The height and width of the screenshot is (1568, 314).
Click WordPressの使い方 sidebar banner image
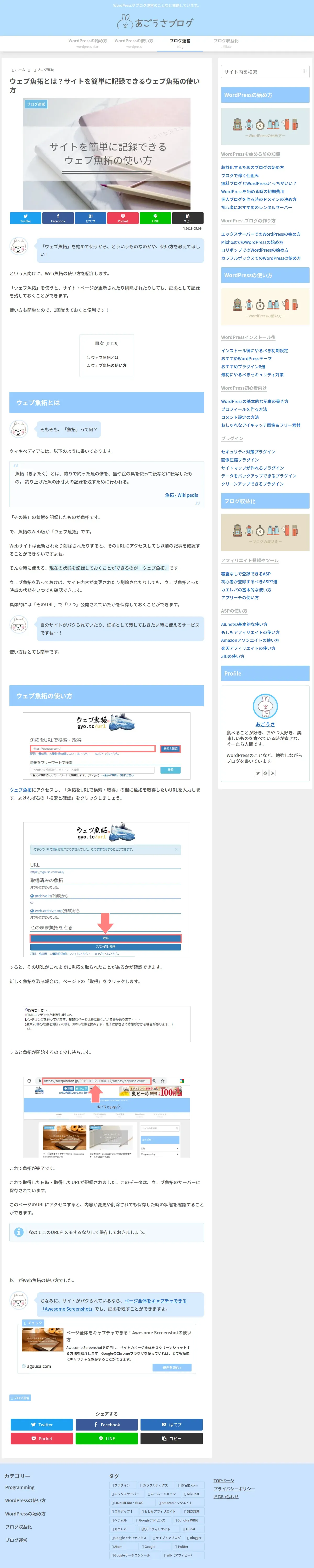[x=265, y=306]
